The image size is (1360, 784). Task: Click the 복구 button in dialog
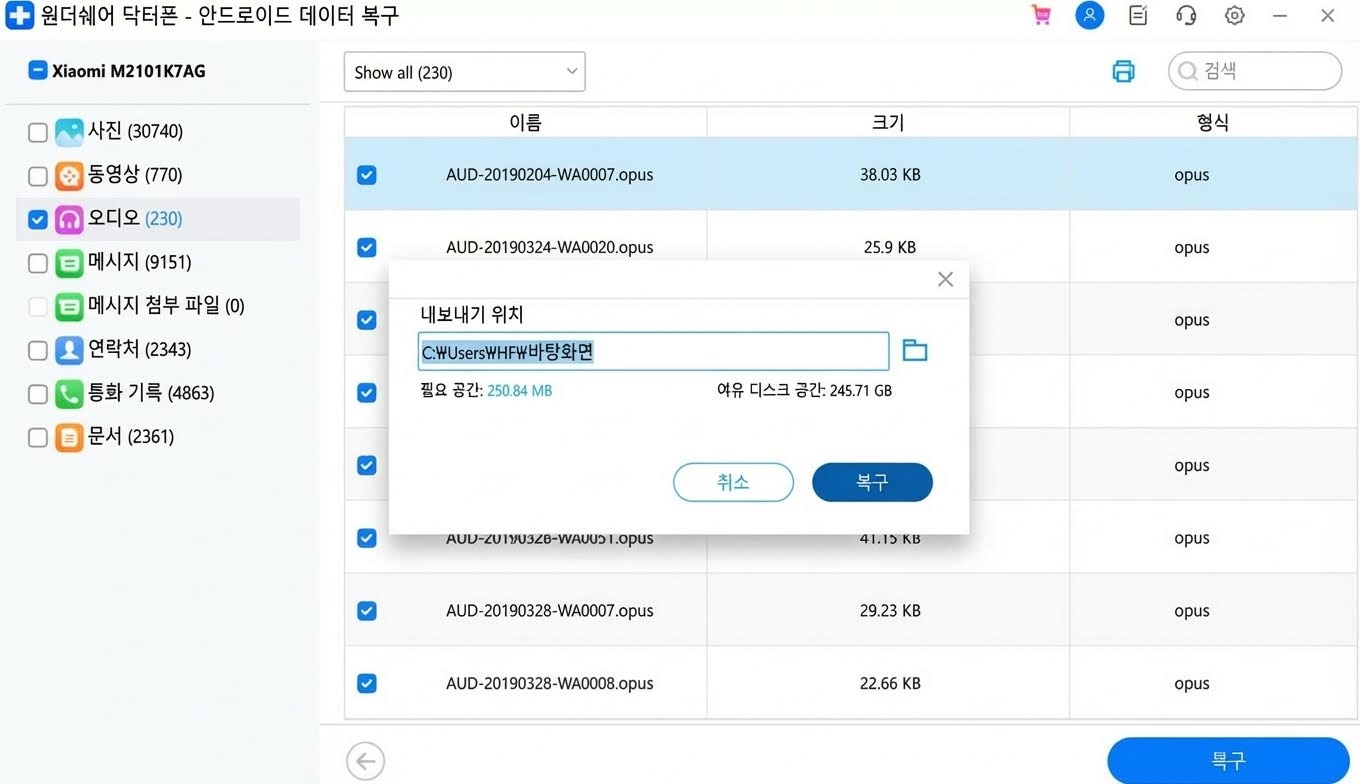(872, 482)
